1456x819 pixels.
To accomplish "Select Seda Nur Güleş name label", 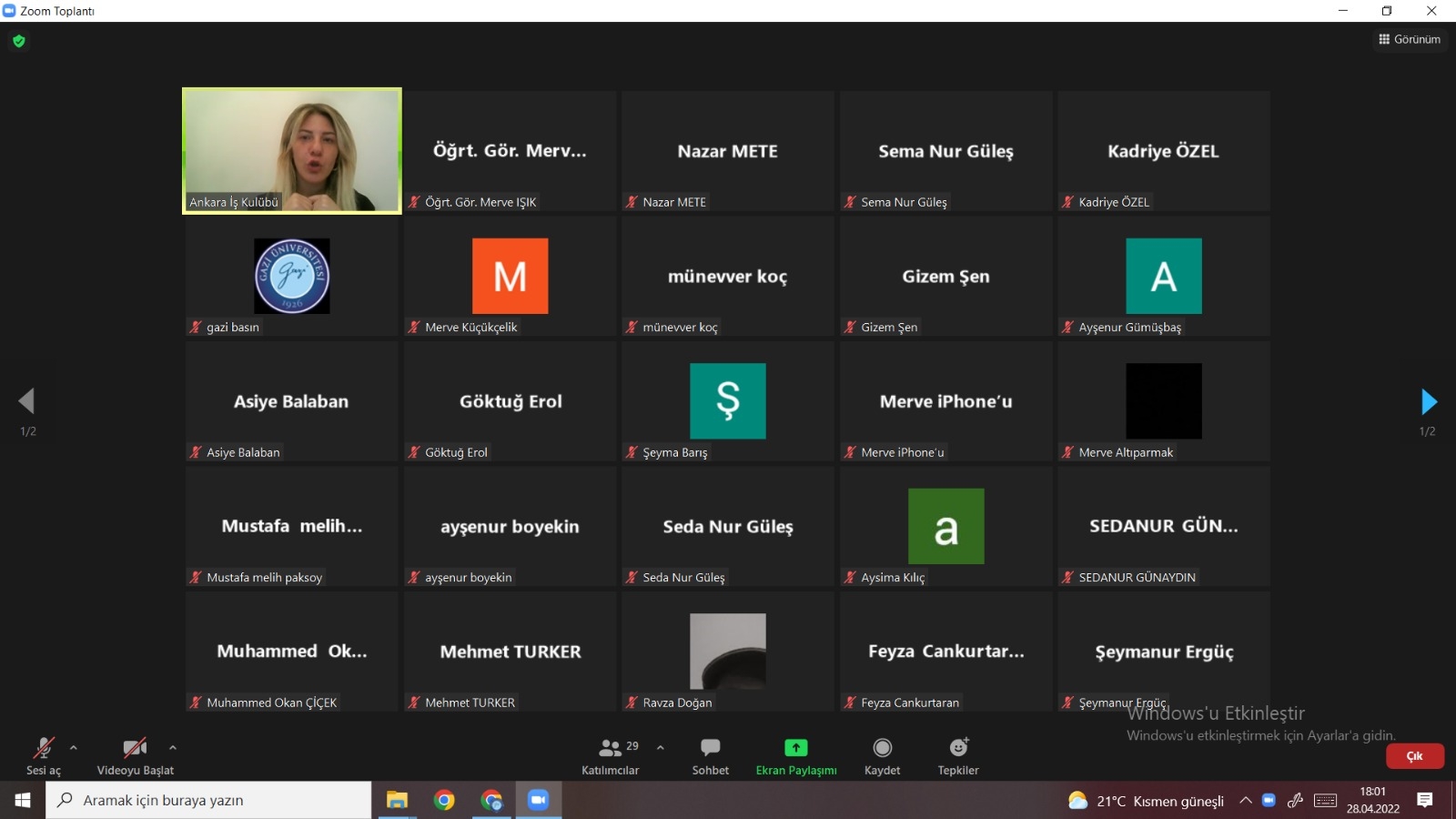I will tap(683, 577).
